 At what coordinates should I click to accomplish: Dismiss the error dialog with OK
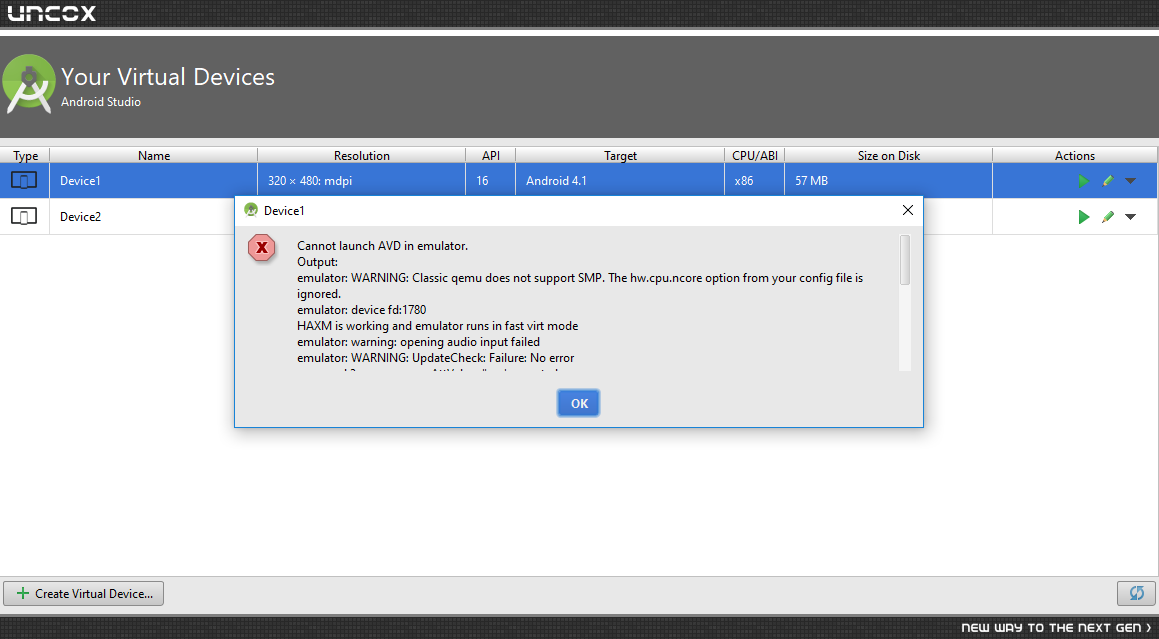pos(579,403)
